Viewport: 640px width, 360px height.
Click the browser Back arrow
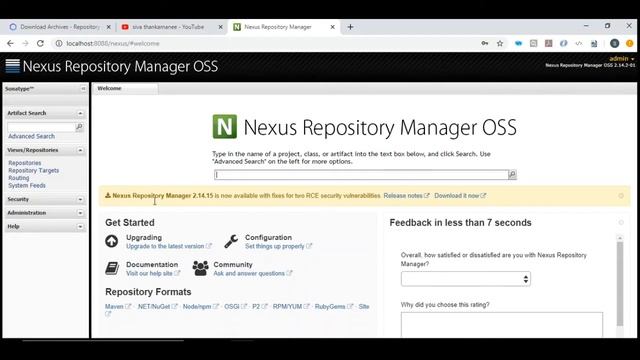tap(10, 43)
